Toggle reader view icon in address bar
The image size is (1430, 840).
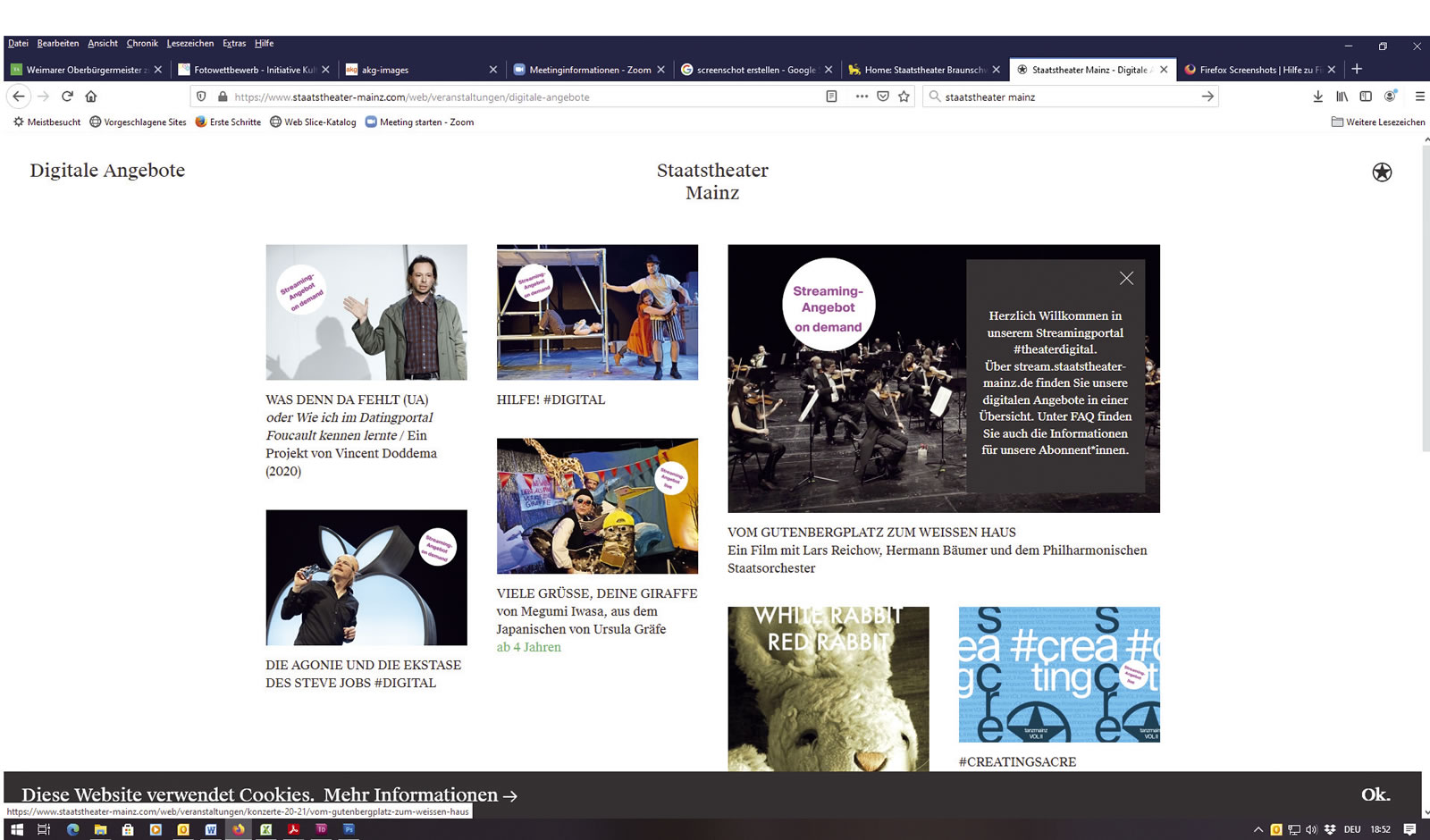pyautogui.click(x=831, y=97)
